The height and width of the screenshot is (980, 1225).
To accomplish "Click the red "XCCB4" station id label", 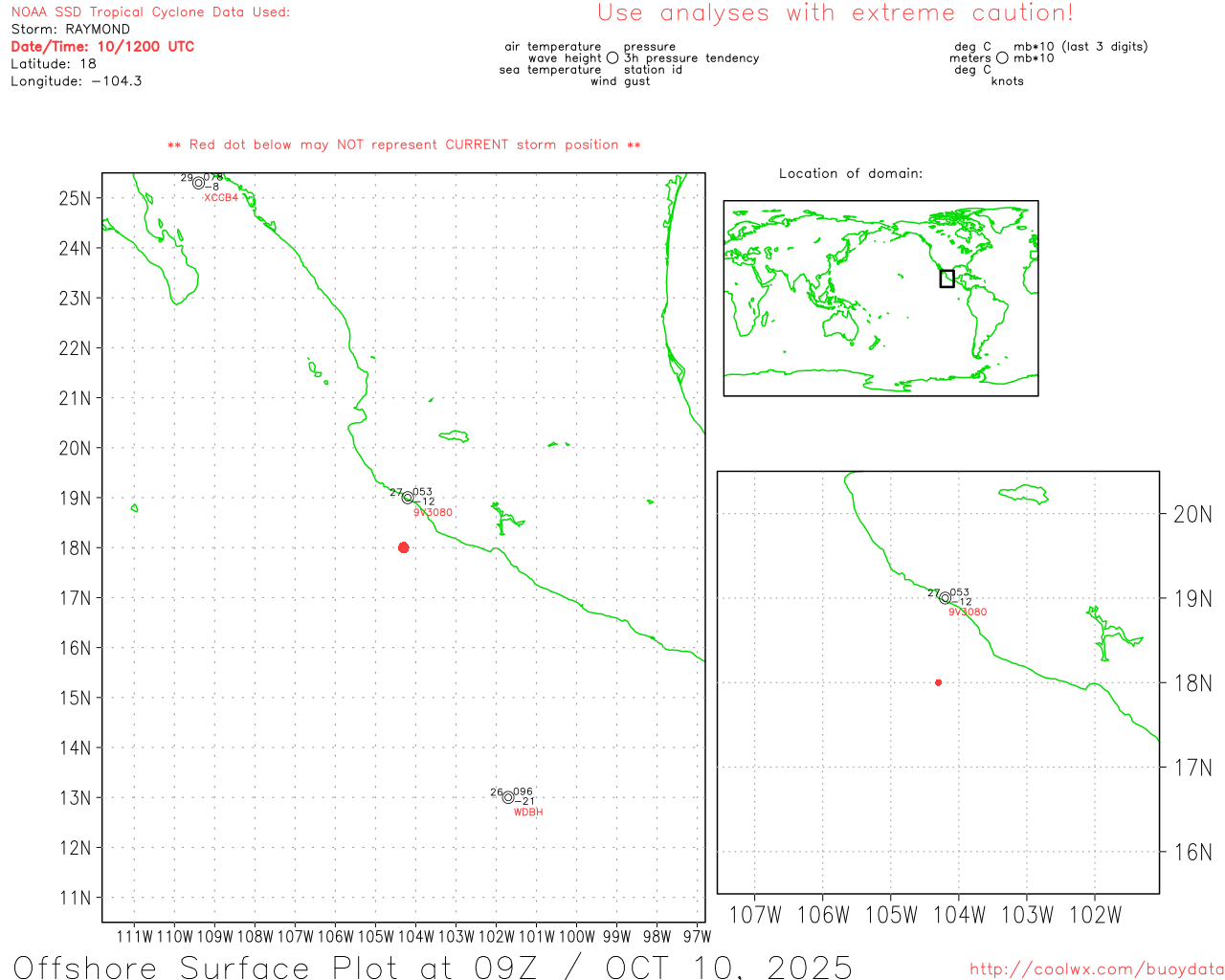I will [221, 197].
